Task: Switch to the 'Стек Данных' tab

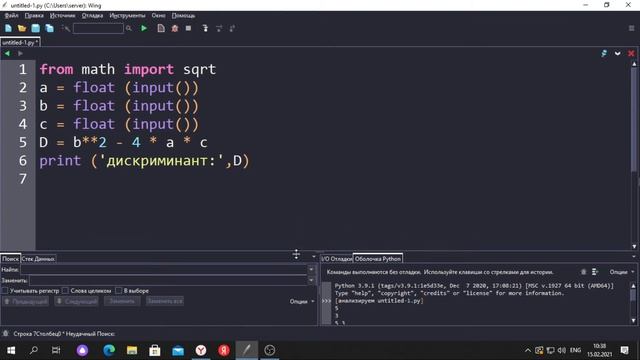Action: 38,259
